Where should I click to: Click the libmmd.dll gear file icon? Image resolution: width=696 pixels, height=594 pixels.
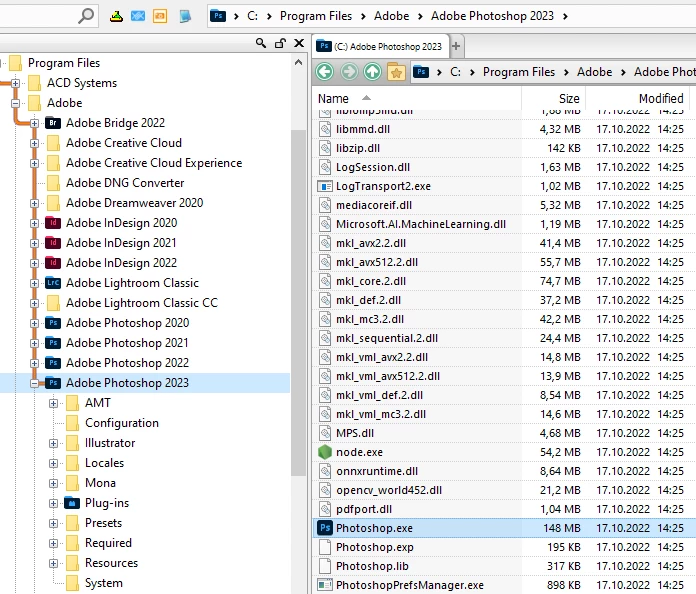pos(325,129)
